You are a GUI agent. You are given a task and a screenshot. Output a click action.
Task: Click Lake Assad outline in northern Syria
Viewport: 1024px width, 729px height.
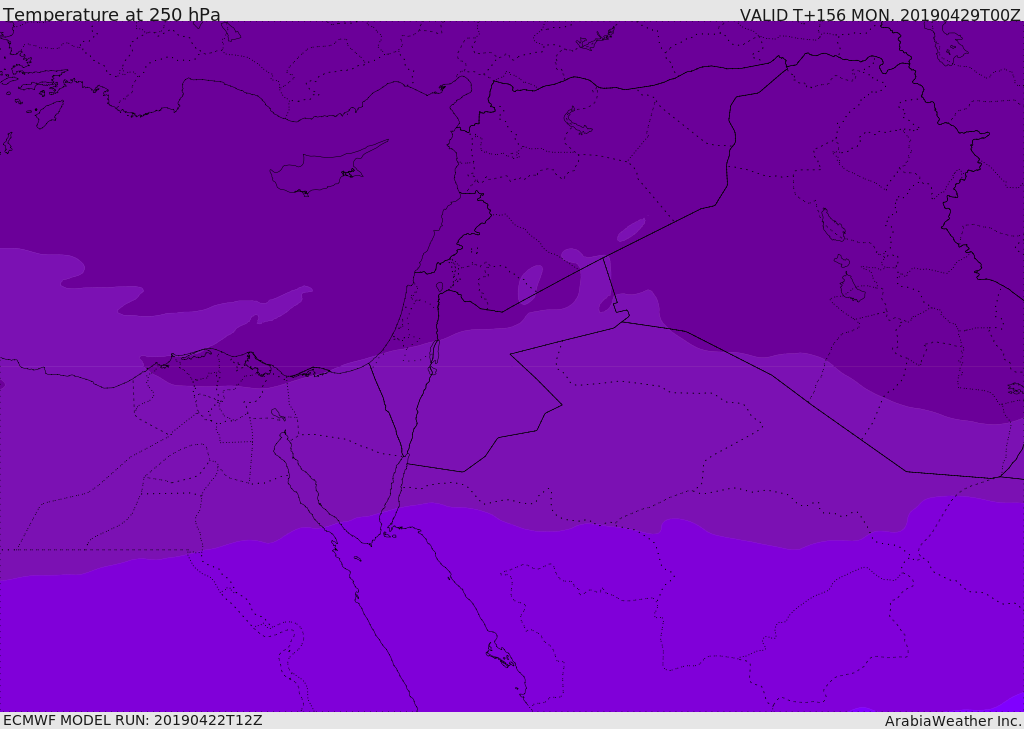(577, 122)
